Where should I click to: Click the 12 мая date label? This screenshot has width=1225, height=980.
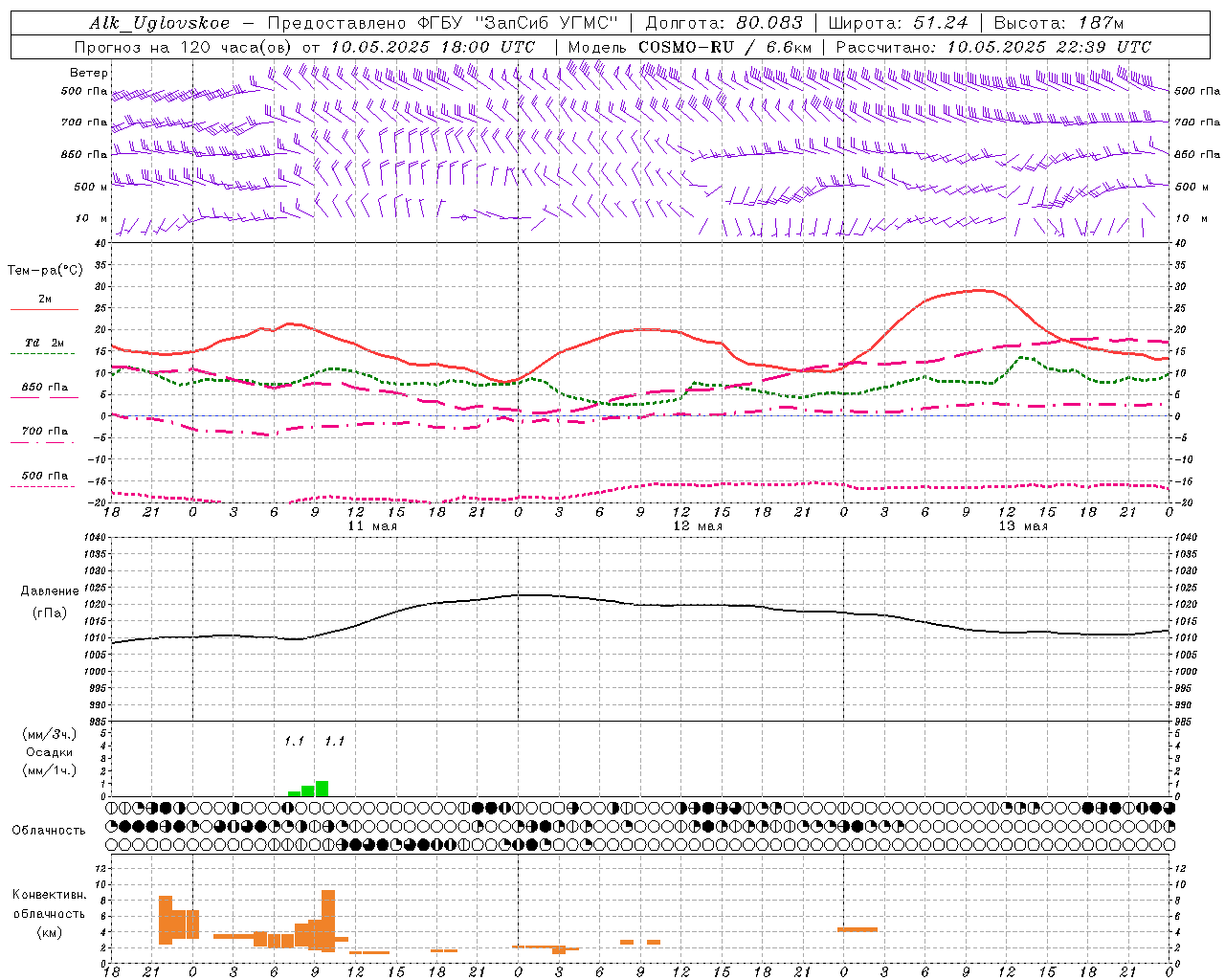[698, 526]
